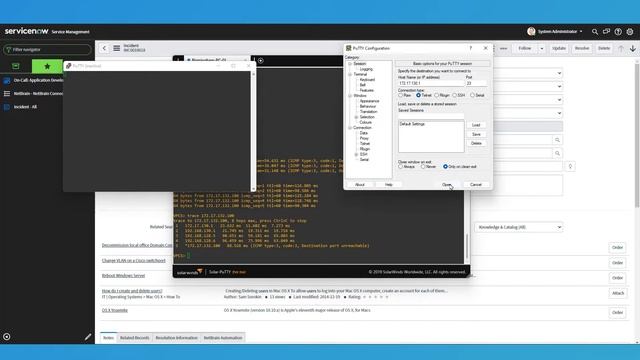Add a new Solar-PuTTY tab with plus icon
The height and width of the screenshot is (360, 640).
[260, 60]
